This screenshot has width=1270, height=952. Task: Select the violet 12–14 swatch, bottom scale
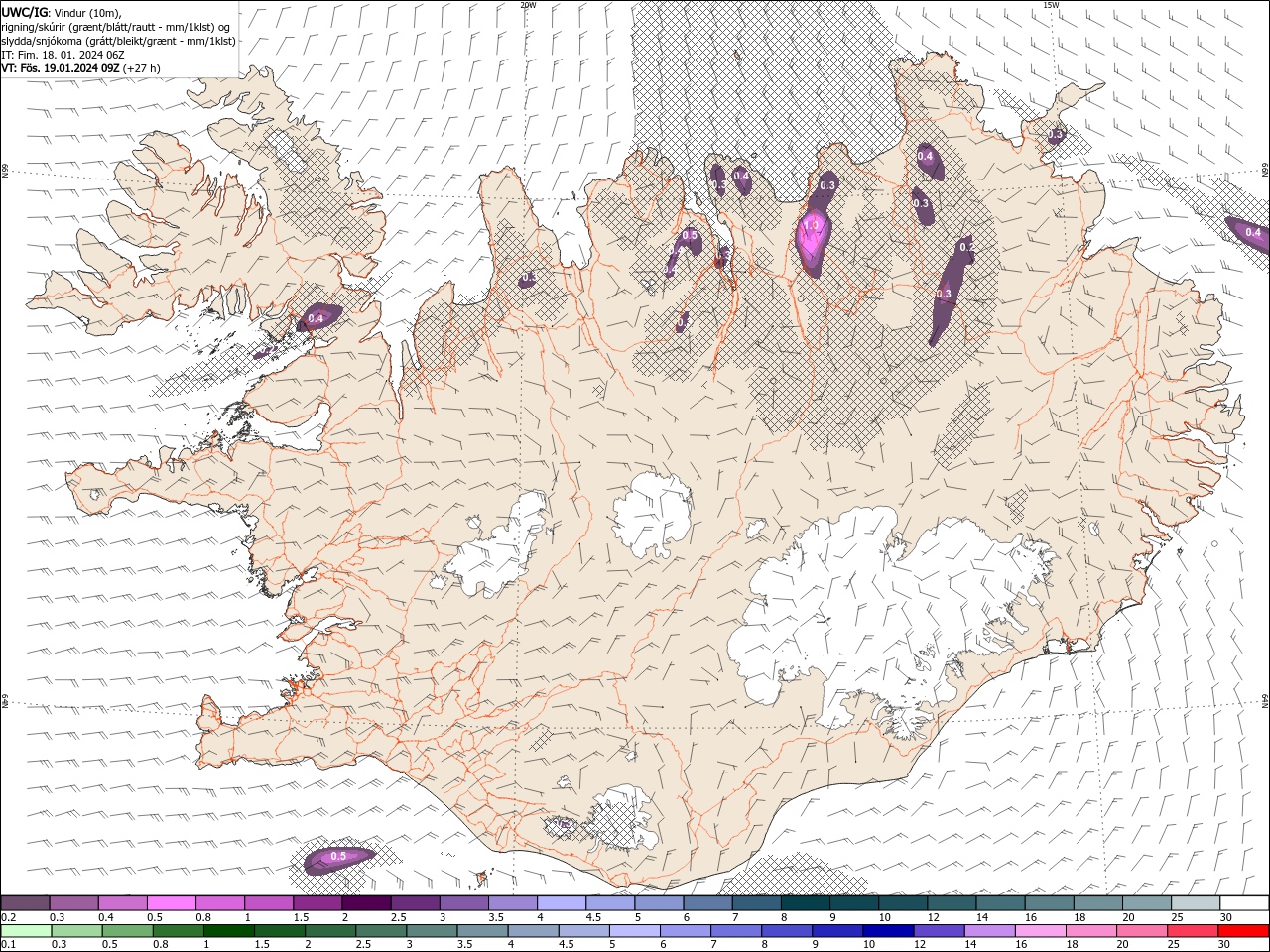[938, 931]
